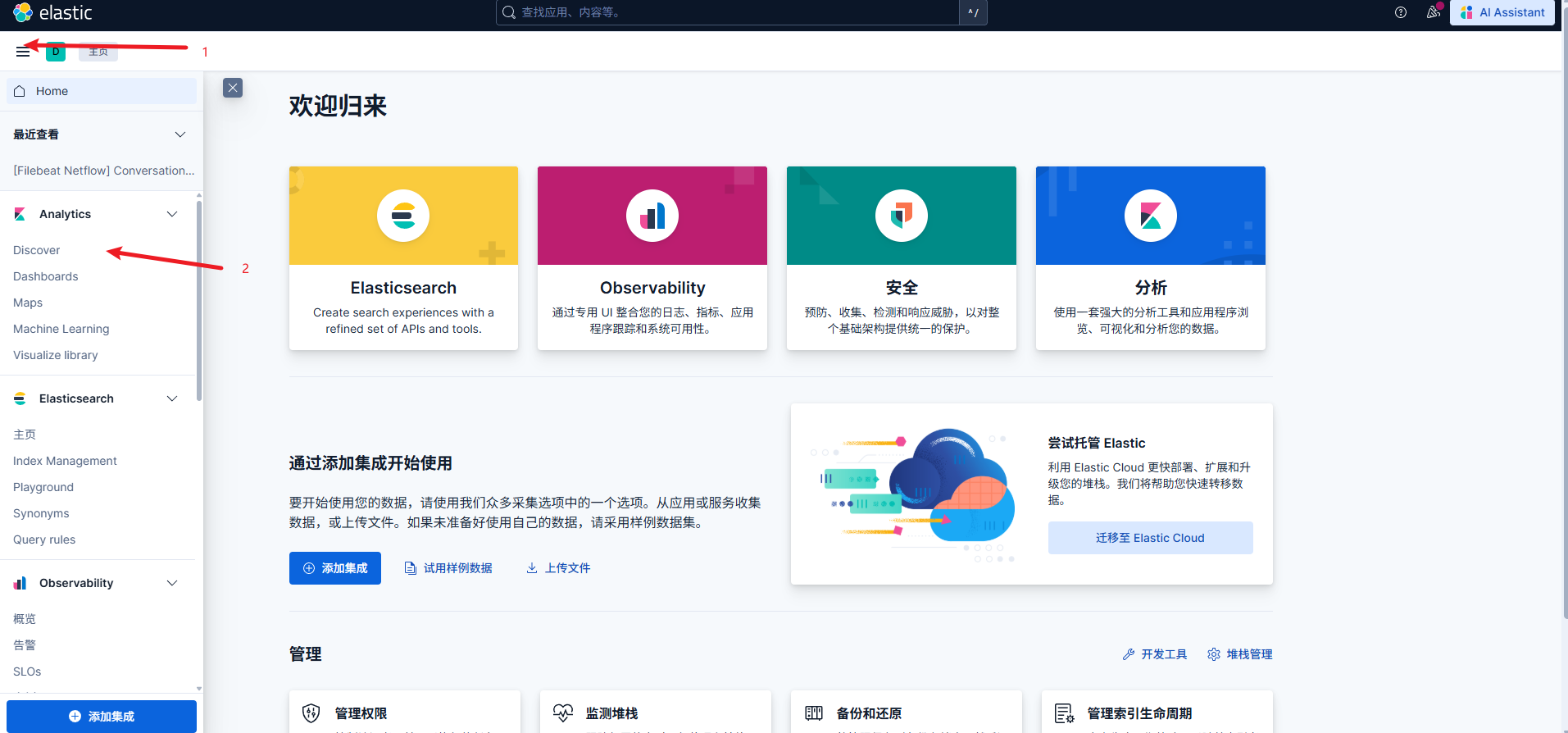The height and width of the screenshot is (733, 1568).
Task: Click the hamburger menu toggle icon
Action: click(x=23, y=52)
